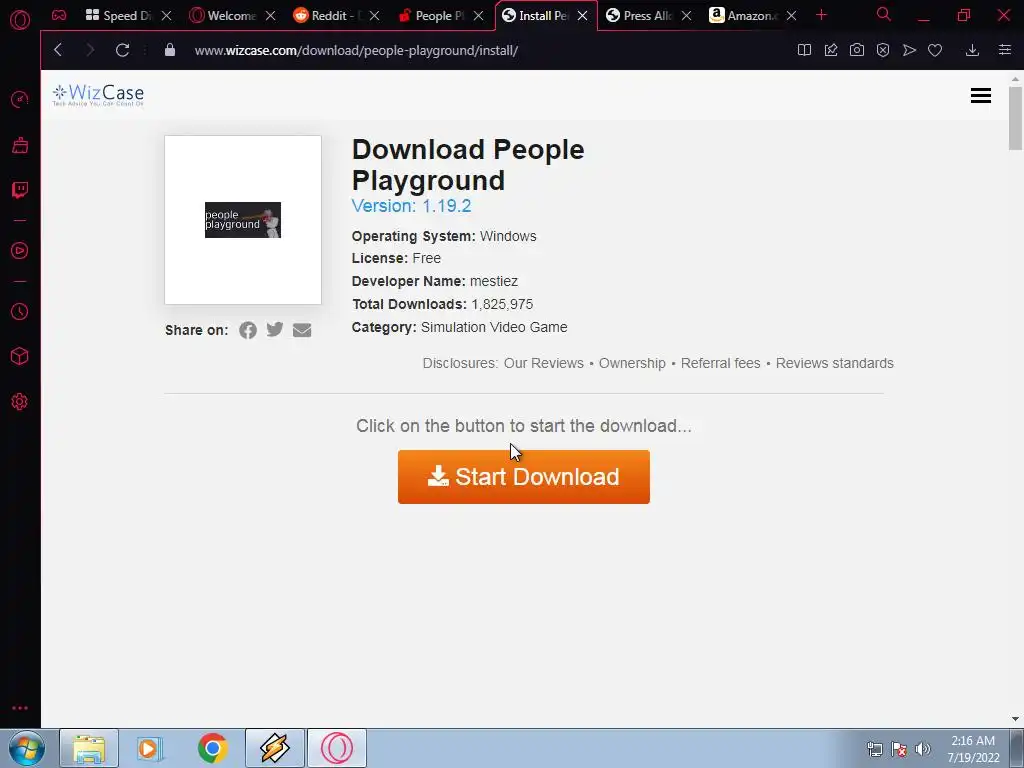1024x768 pixels.
Task: Open the WizCase hamburger menu
Action: [x=981, y=95]
